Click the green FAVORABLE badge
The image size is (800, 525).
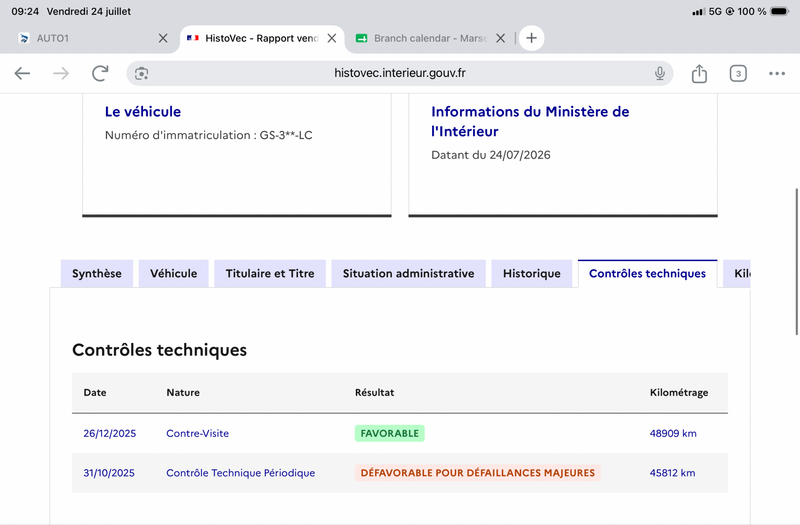point(389,433)
